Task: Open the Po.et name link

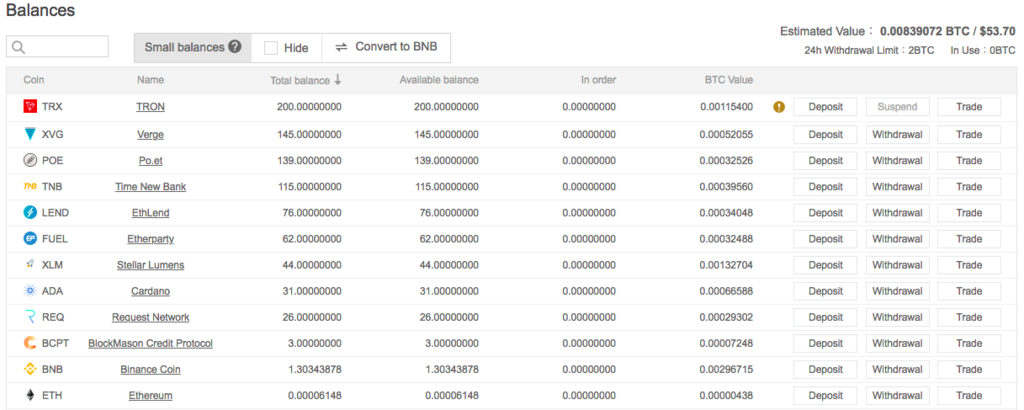Action: [150, 161]
